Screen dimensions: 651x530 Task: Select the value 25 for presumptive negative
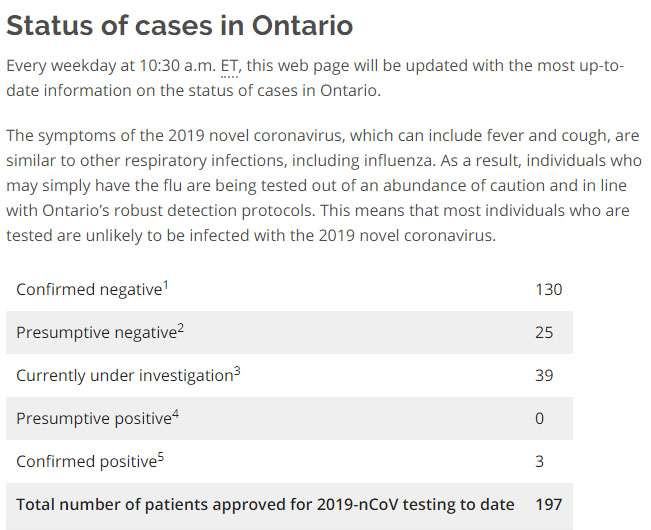(544, 333)
